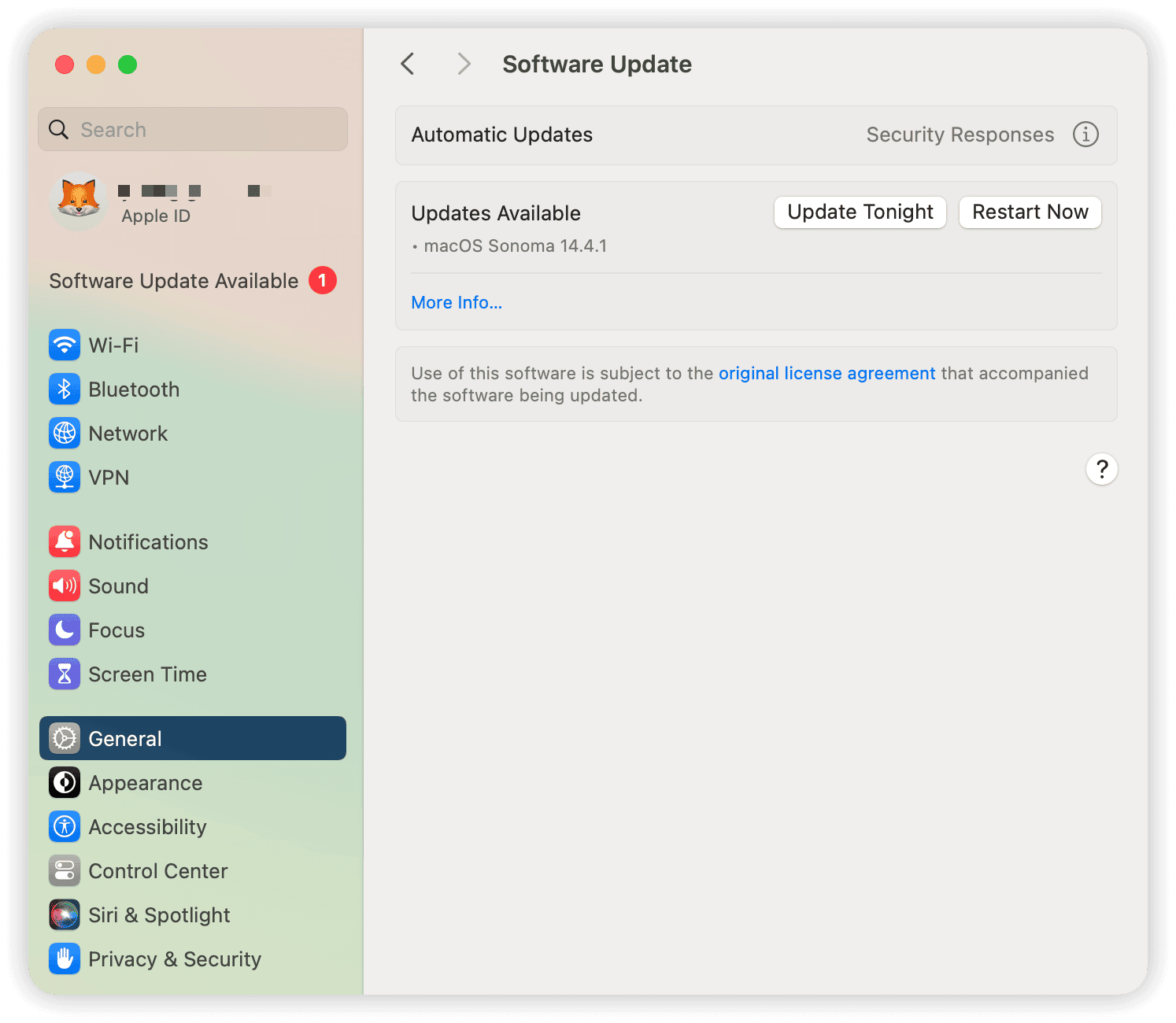Click Security Responses text
This screenshot has height=1023, width=1176.
pyautogui.click(x=960, y=135)
